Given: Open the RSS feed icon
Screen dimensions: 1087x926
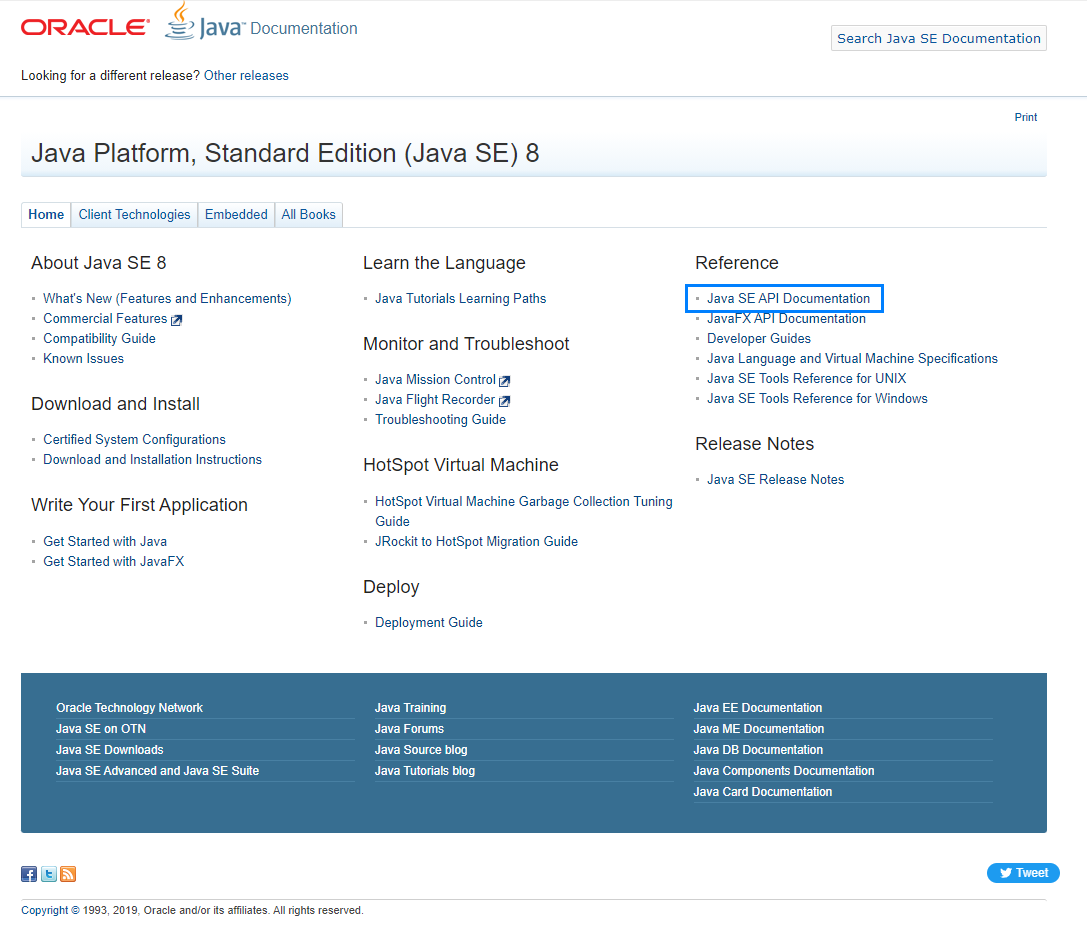Looking at the screenshot, I should coord(68,874).
